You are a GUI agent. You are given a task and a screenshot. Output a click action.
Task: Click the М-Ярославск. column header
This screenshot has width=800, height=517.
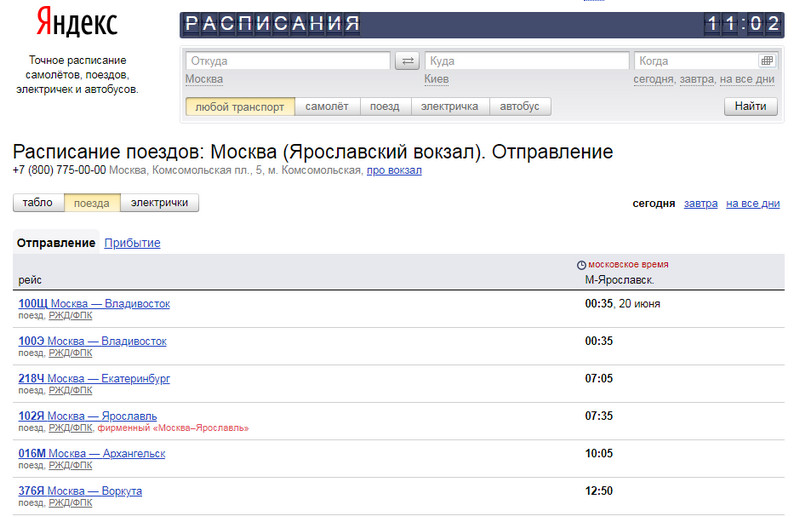619,280
